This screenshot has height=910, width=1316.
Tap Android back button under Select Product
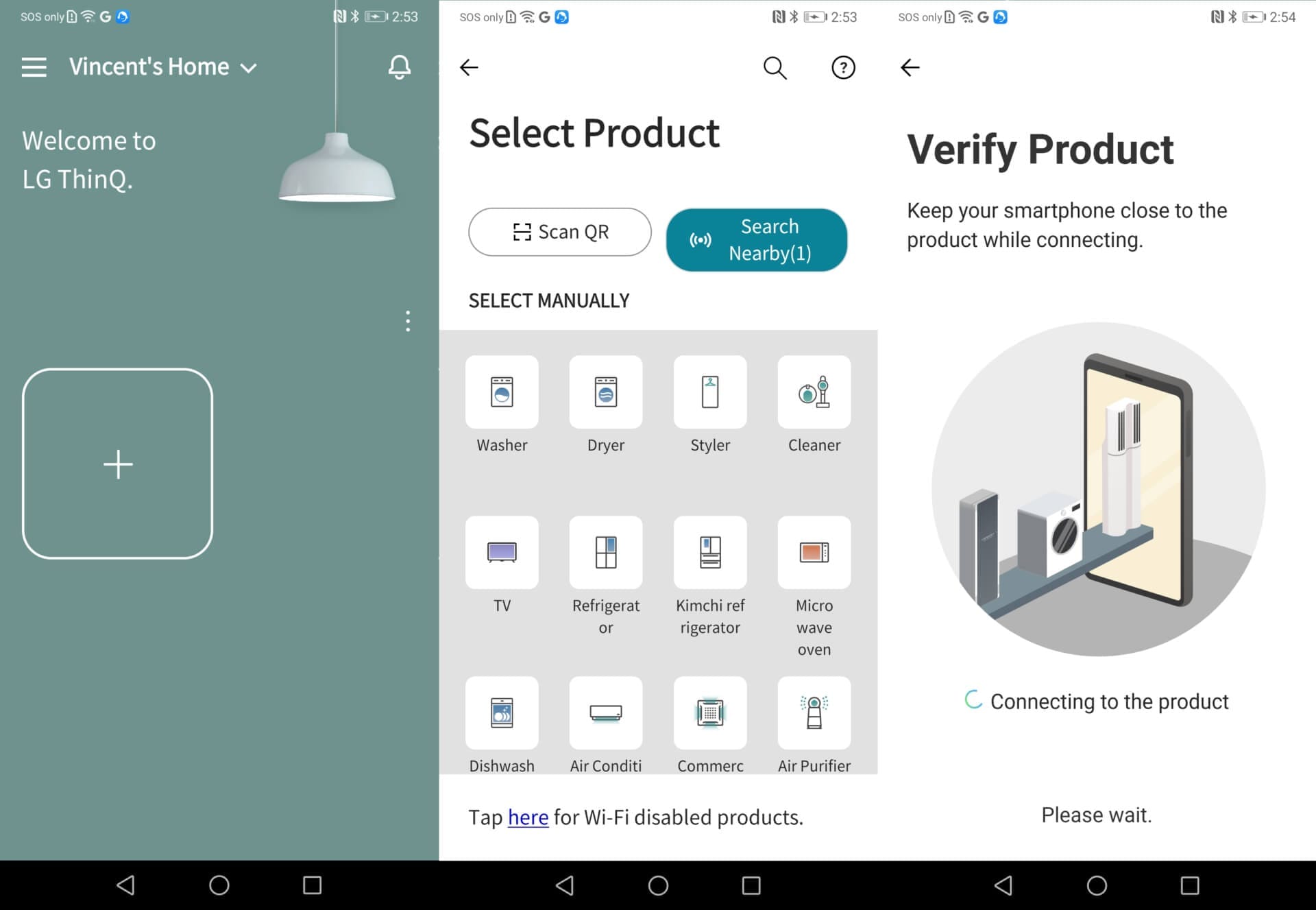pos(565,885)
